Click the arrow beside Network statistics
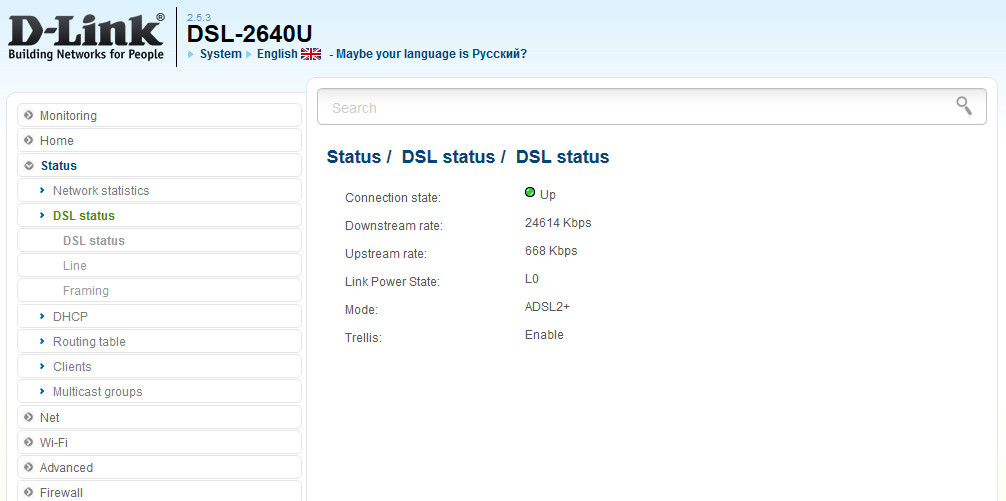The image size is (1006, 501). pos(42,191)
